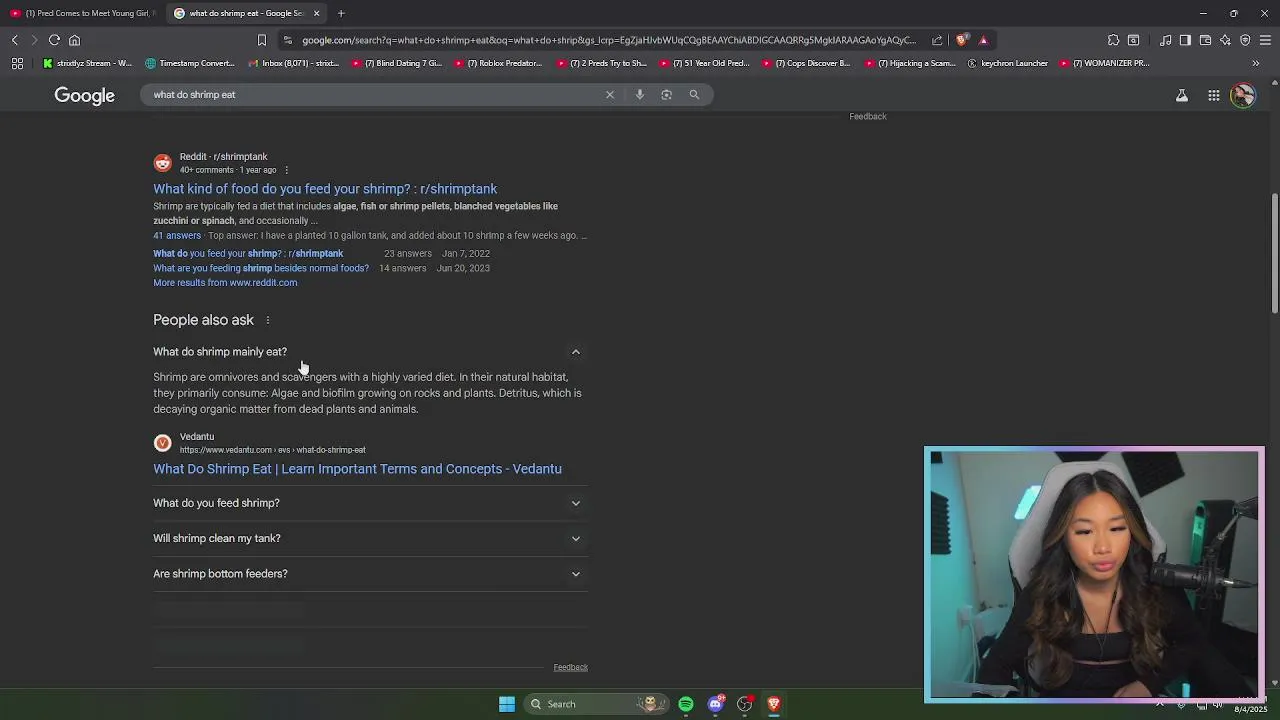The width and height of the screenshot is (1280, 720).
Task: Submit search with magnifier icon
Action: [x=694, y=94]
